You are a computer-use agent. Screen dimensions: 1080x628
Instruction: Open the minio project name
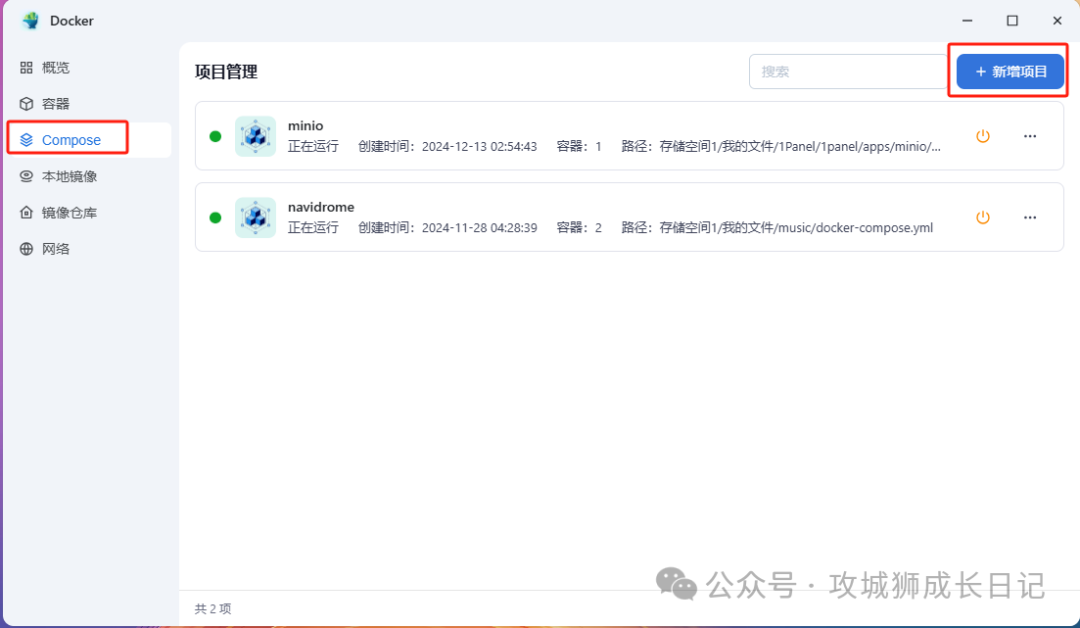(306, 126)
